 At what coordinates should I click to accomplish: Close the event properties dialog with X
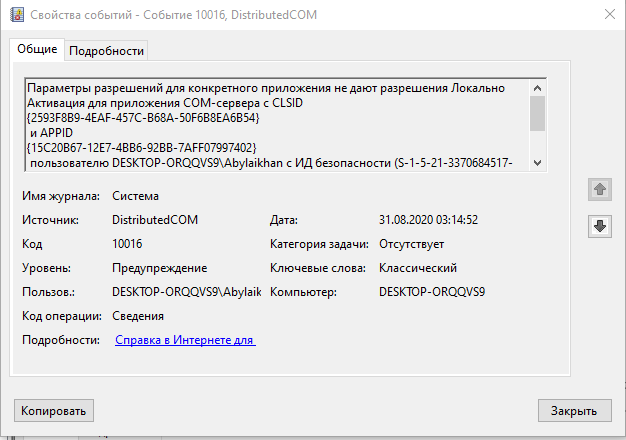tap(610, 15)
